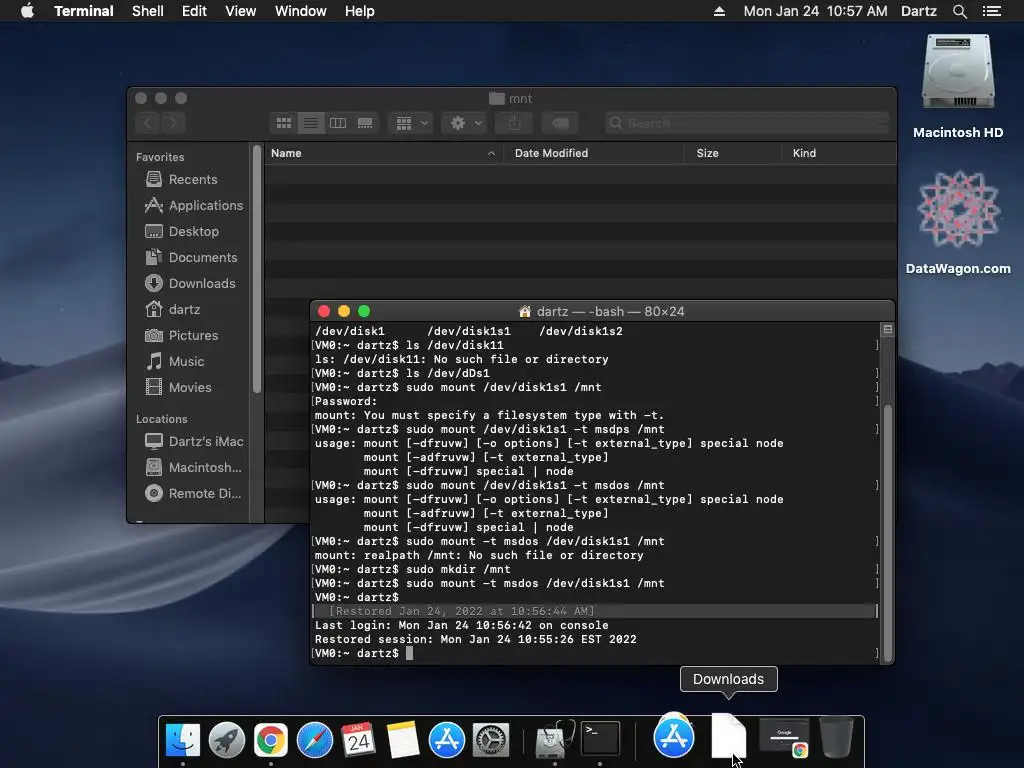
Task: Click the Terminal window vertical scrollbar
Action: coord(888,532)
